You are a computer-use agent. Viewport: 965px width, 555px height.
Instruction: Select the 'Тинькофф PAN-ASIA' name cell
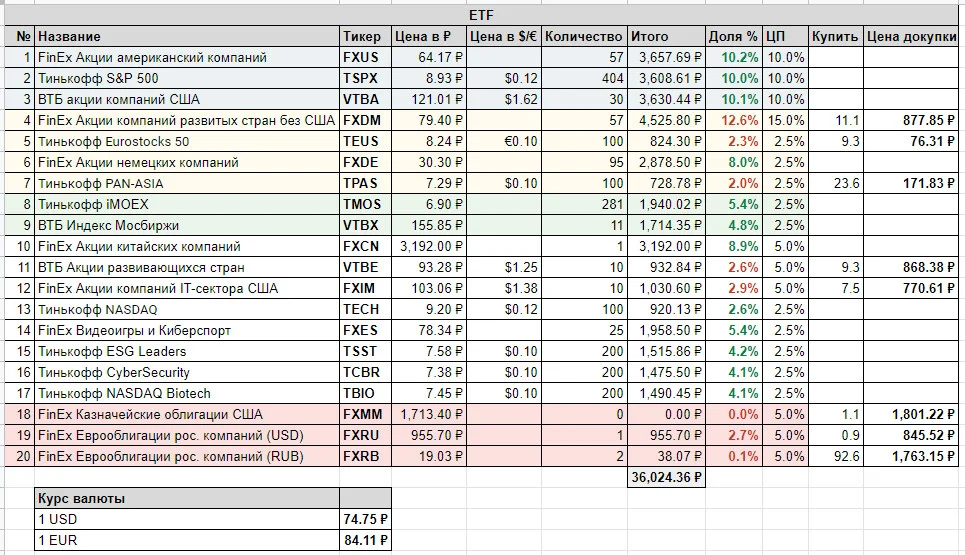(187, 183)
